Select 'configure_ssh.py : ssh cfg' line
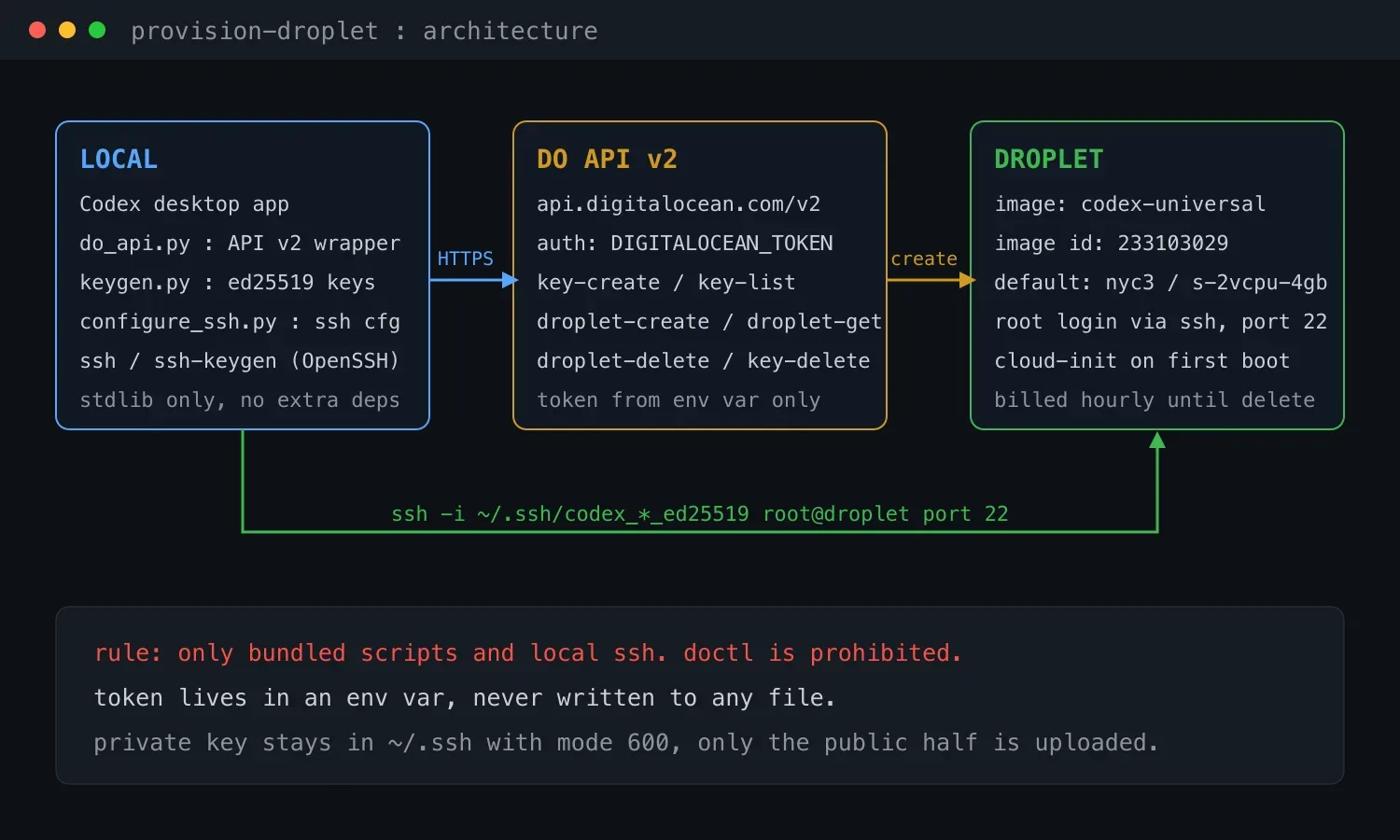 pyautogui.click(x=240, y=322)
